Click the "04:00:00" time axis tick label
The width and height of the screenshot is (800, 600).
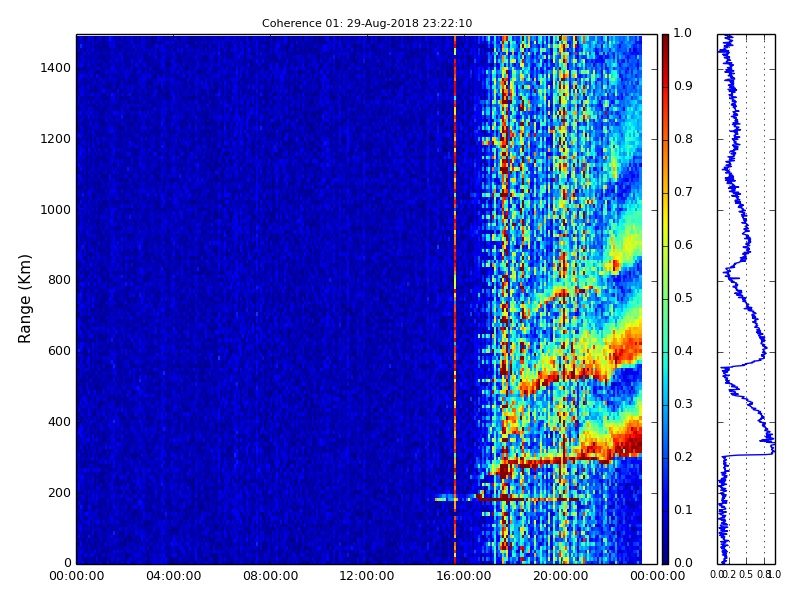click(x=173, y=576)
